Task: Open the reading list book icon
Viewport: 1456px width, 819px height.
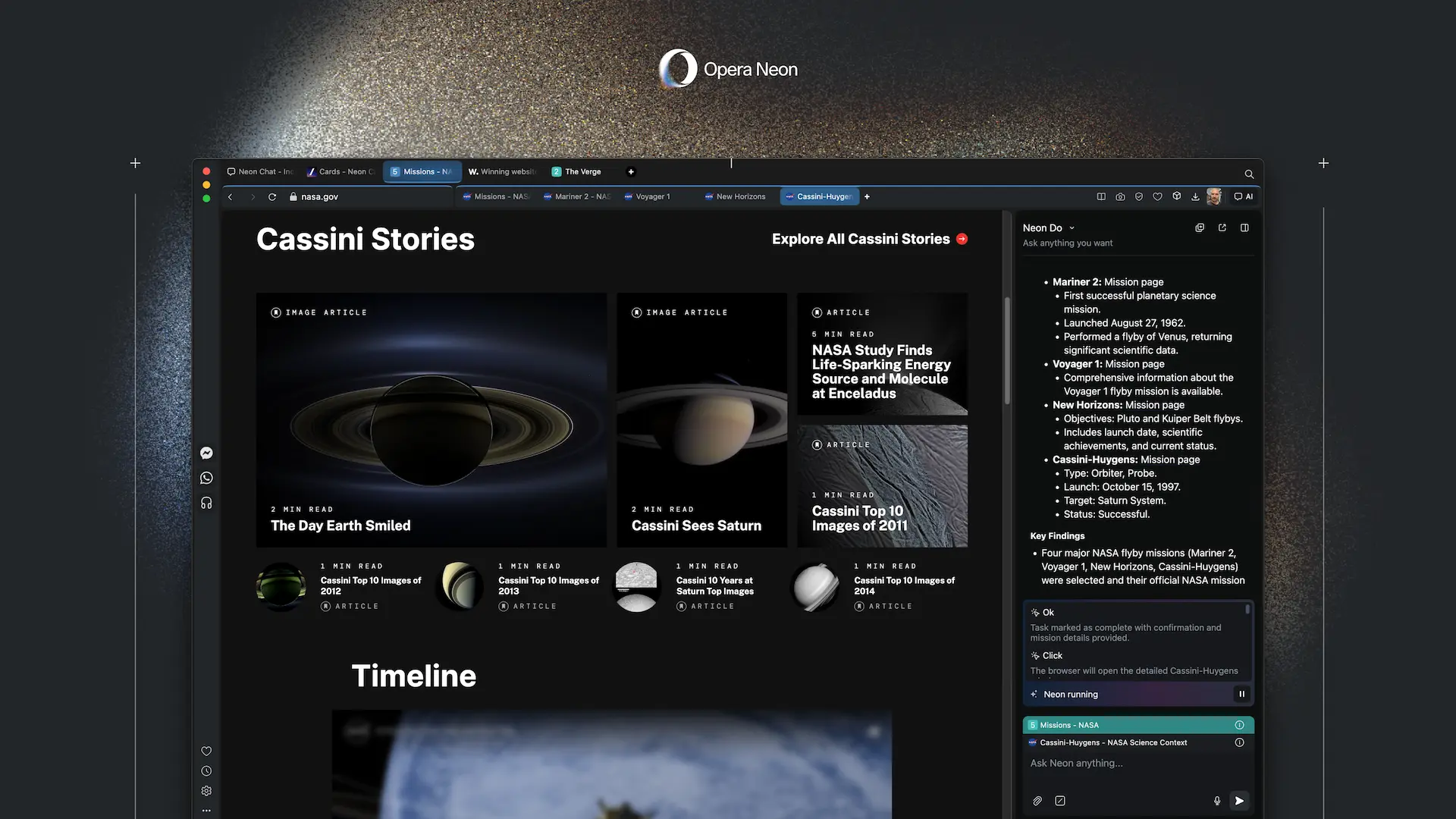Action: [x=1101, y=196]
